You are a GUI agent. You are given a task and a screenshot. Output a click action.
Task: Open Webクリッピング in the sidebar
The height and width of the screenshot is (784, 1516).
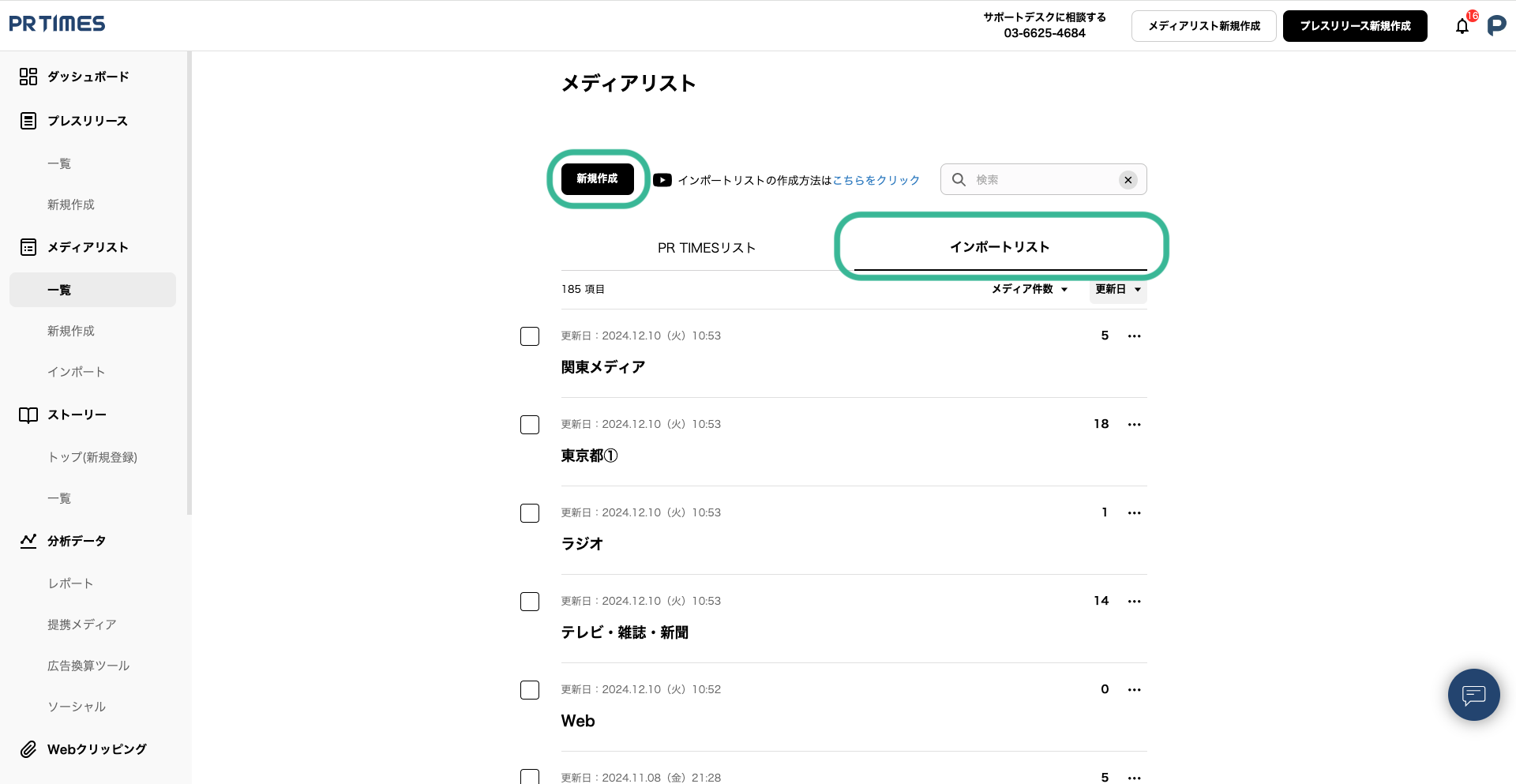[x=96, y=749]
